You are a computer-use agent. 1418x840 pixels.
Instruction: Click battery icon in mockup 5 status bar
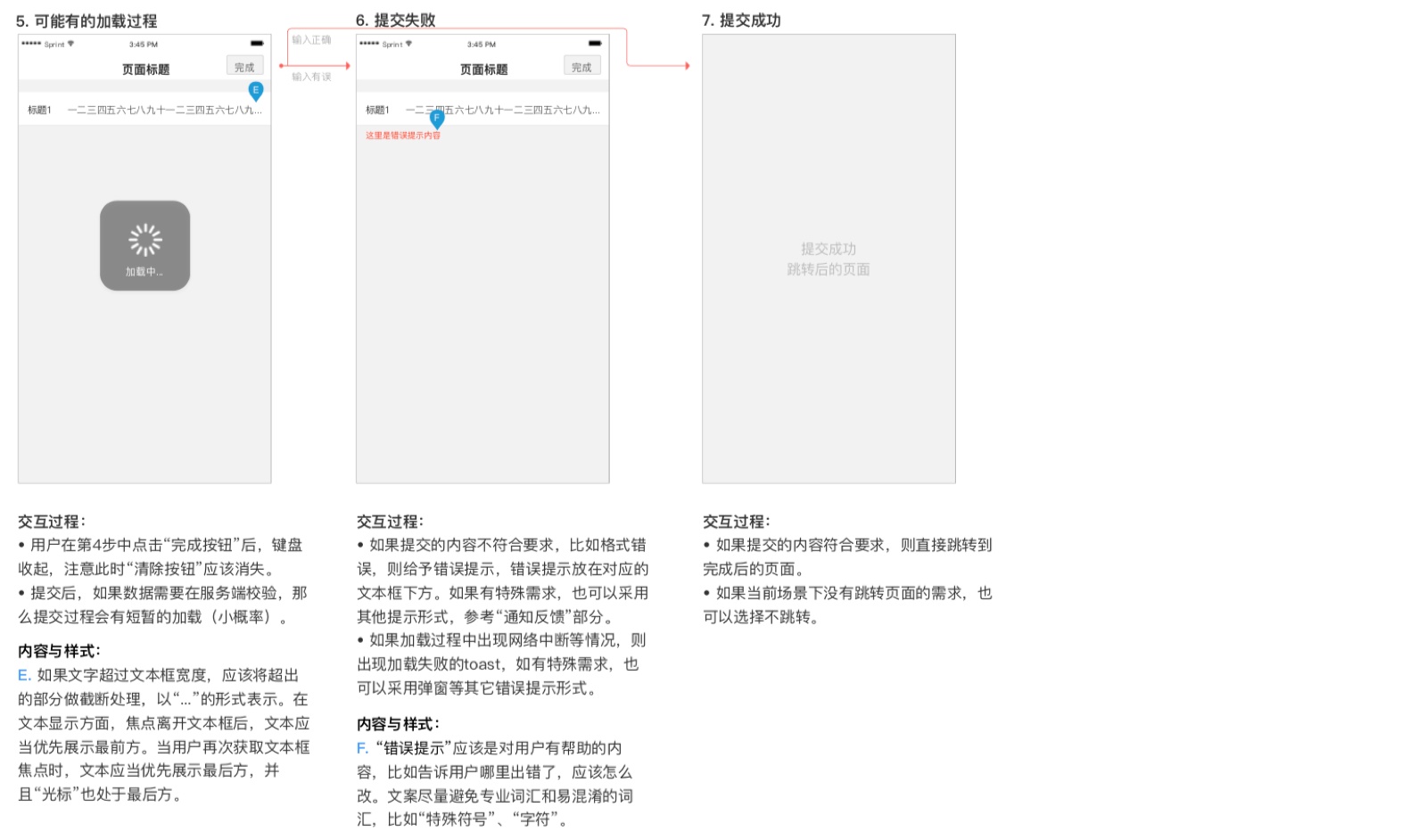[257, 44]
